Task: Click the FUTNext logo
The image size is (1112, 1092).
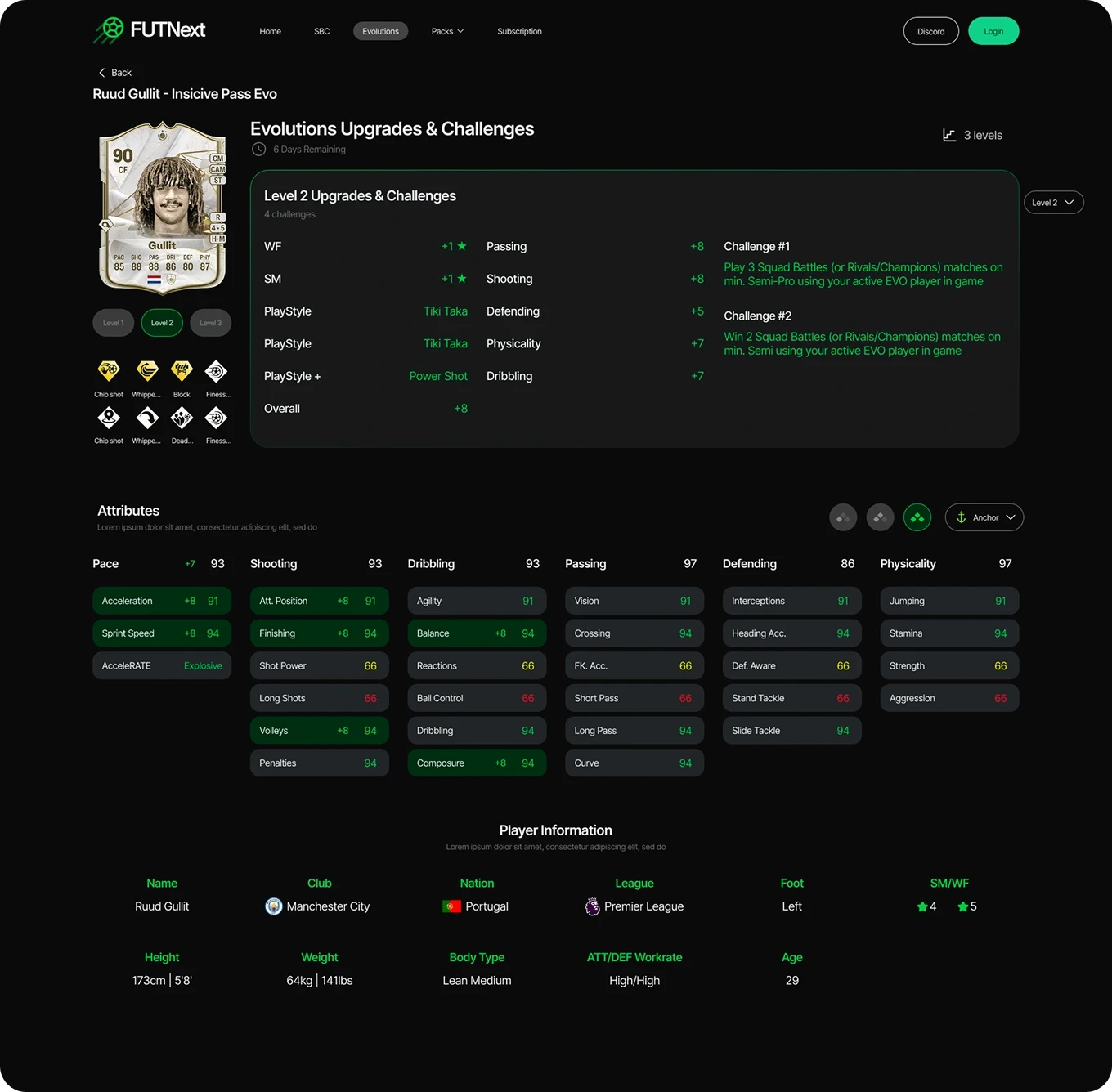Action: pos(149,30)
